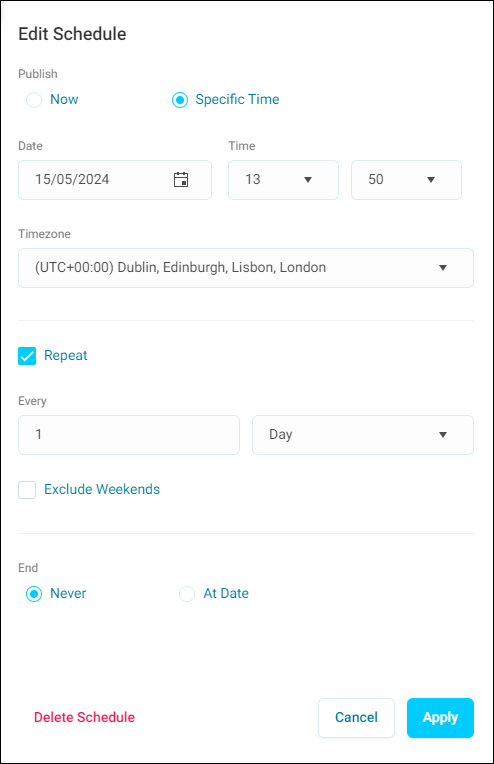Click the Apply button

click(440, 718)
